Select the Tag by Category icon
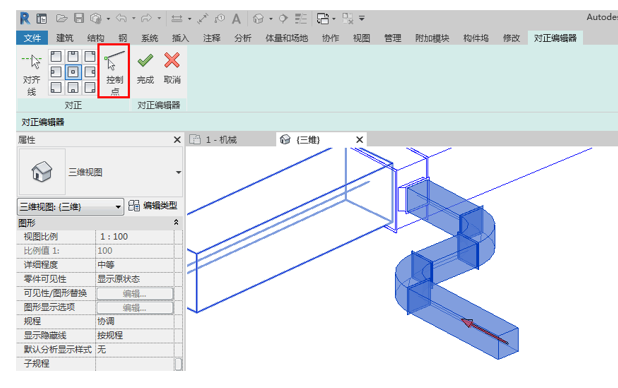Viewport: 618px width, 388px height. pyautogui.click(x=220, y=18)
